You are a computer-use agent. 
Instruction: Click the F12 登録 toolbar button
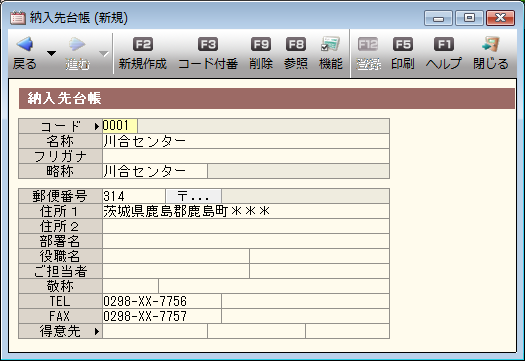click(368, 54)
